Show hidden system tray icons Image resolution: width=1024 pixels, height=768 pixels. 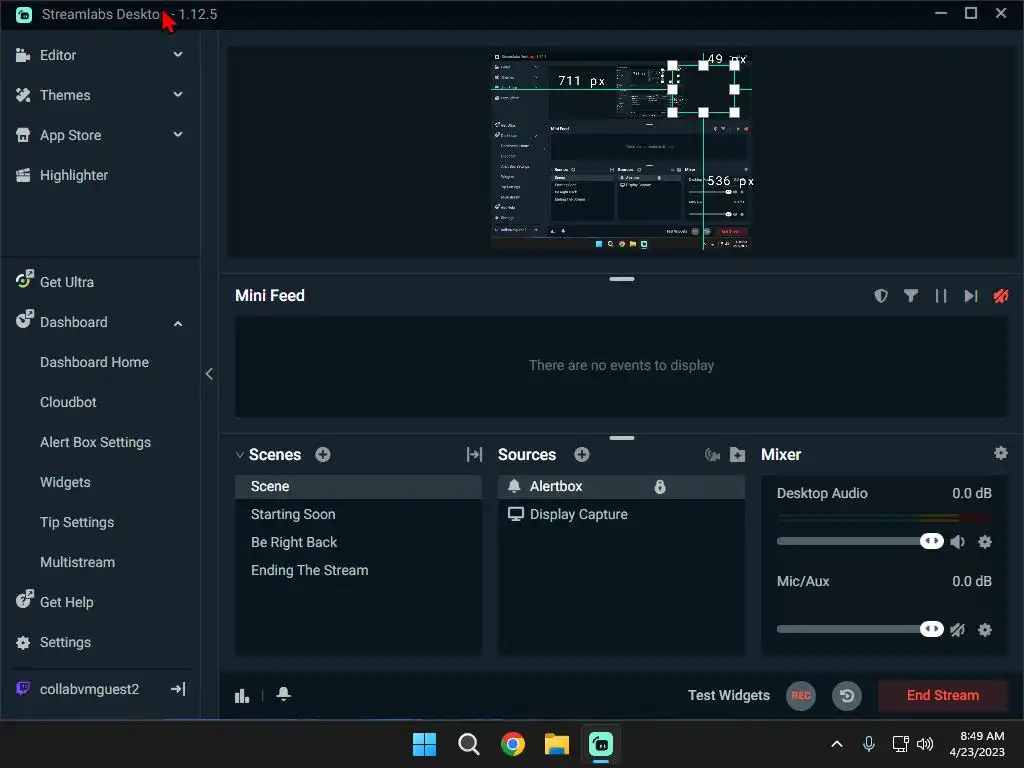837,744
